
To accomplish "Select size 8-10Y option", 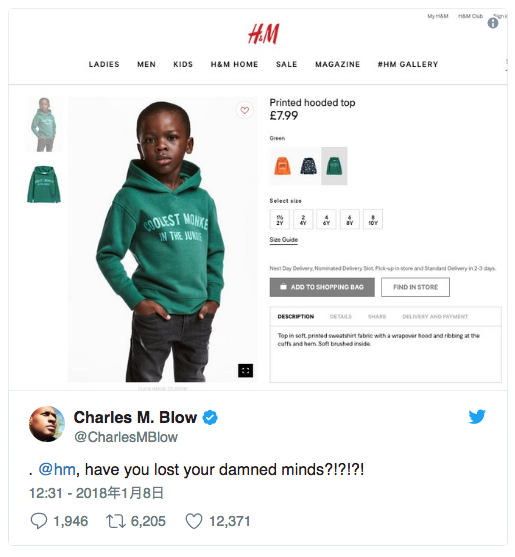I will (373, 220).
